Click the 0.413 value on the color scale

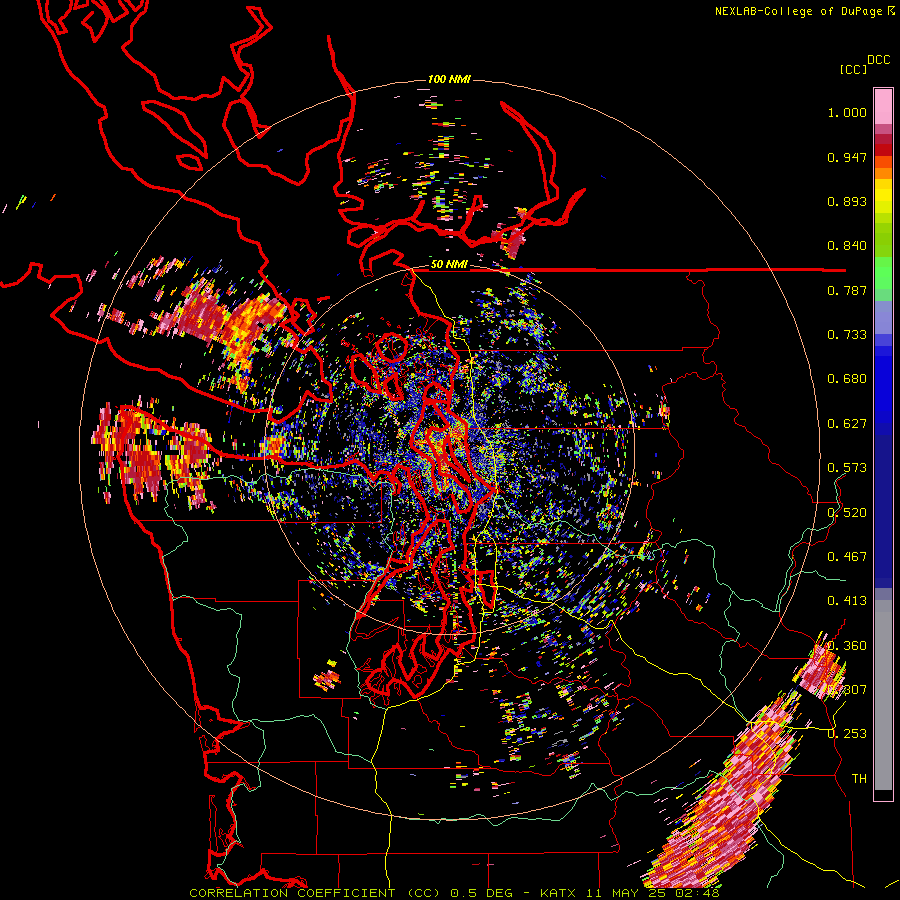tap(847, 601)
